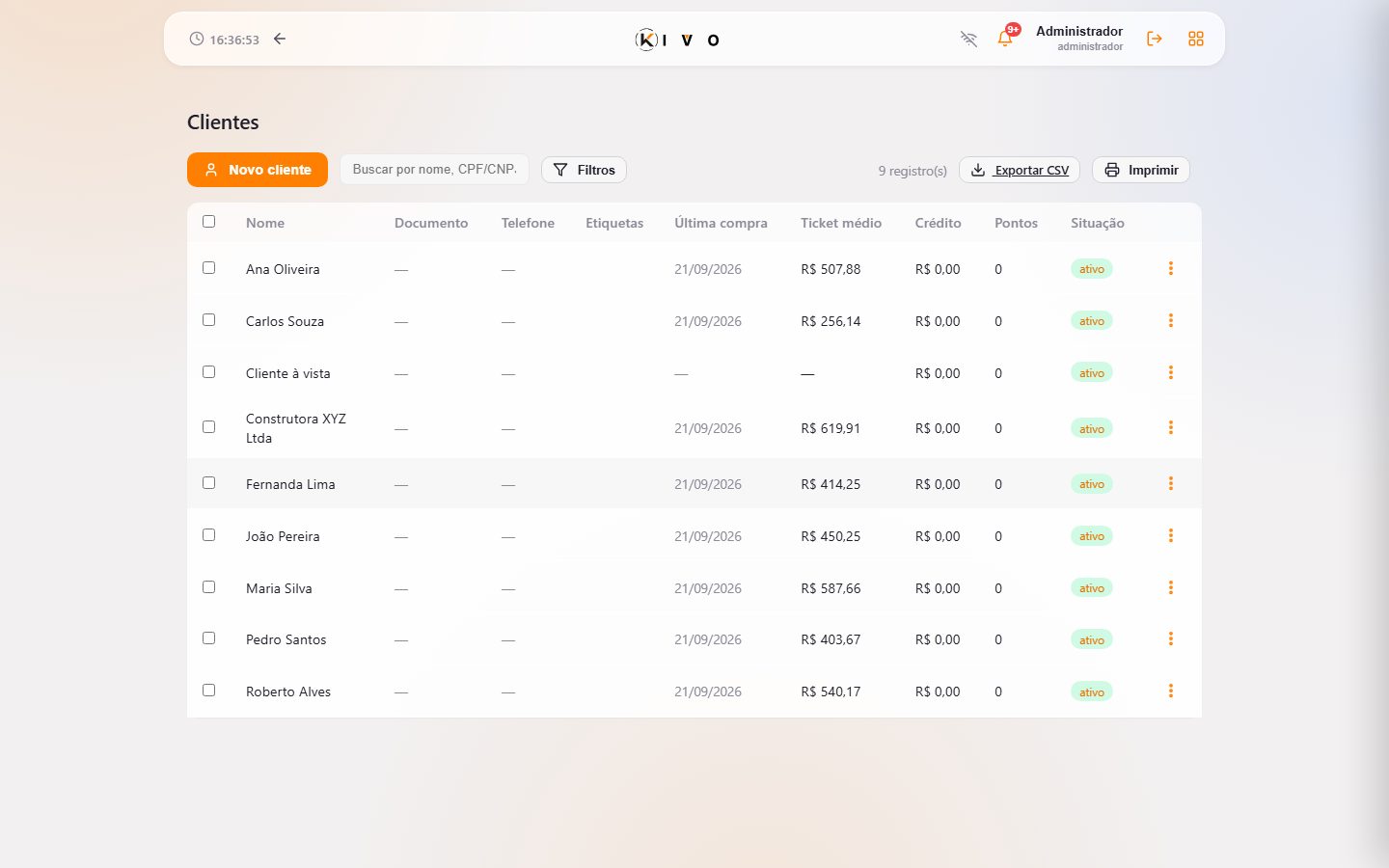Screen dimensions: 1389x868
Task: Click the R$ 619,91 ticket value
Action: click(x=831, y=428)
